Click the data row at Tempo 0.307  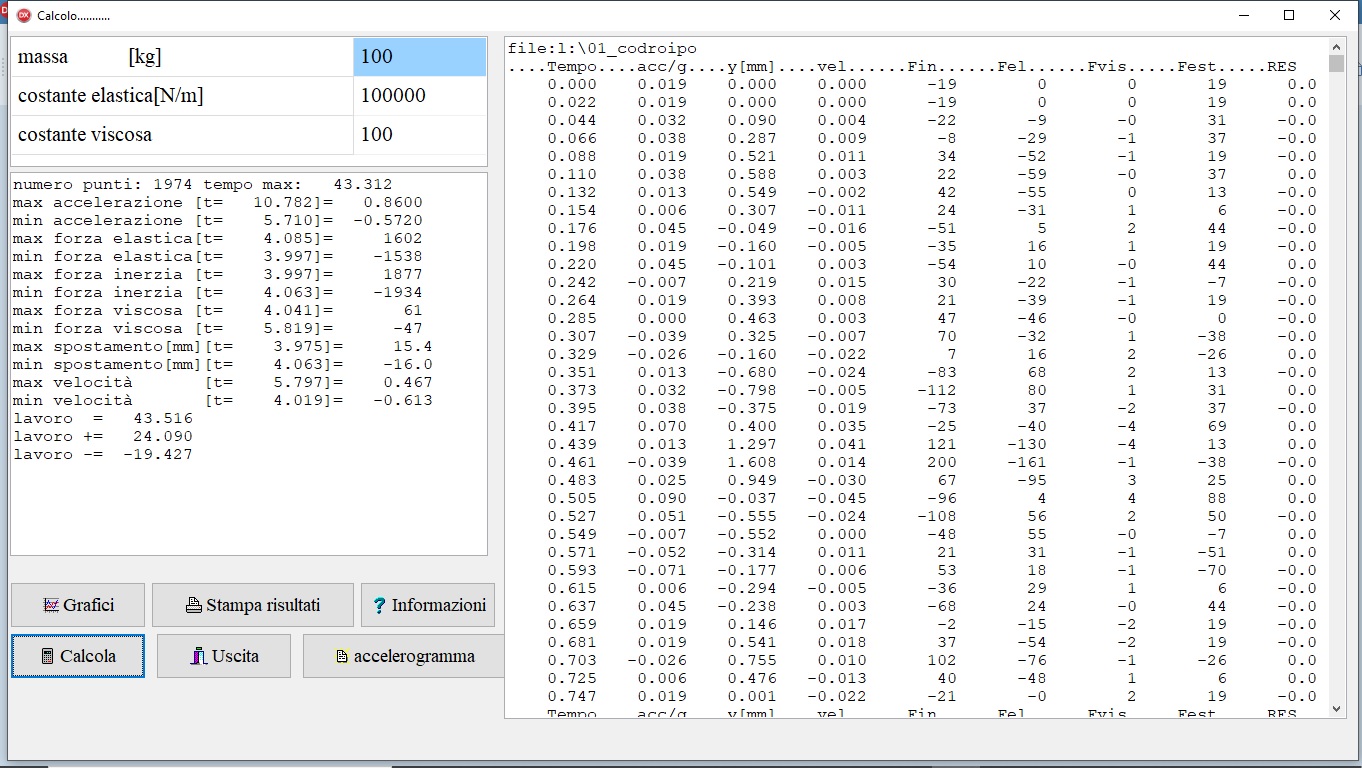point(932,337)
